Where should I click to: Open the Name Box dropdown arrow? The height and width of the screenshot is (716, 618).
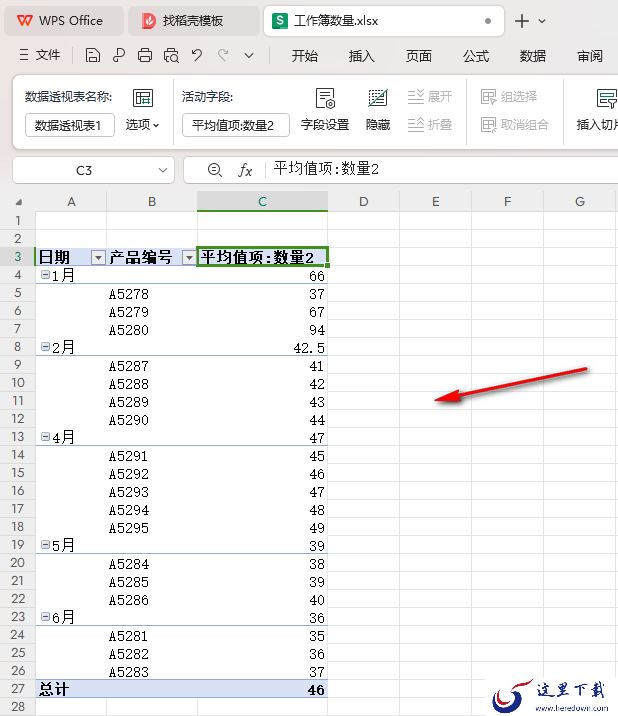[x=163, y=170]
